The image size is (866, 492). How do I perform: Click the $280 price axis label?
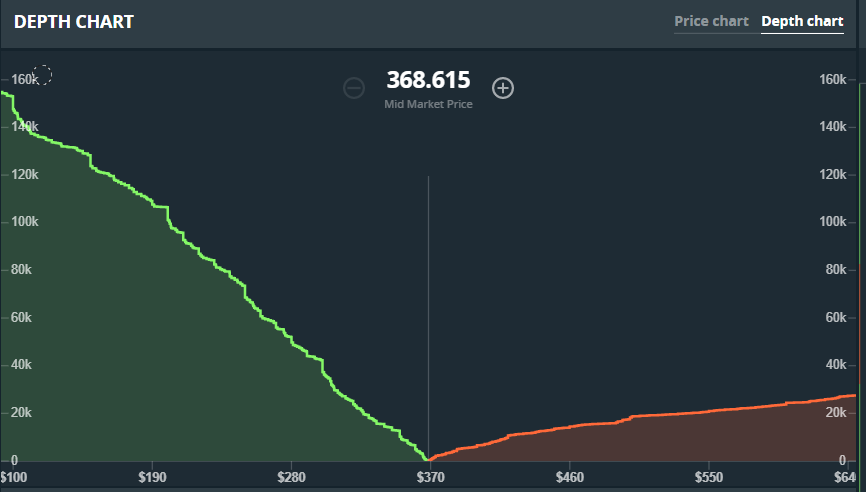(x=291, y=477)
